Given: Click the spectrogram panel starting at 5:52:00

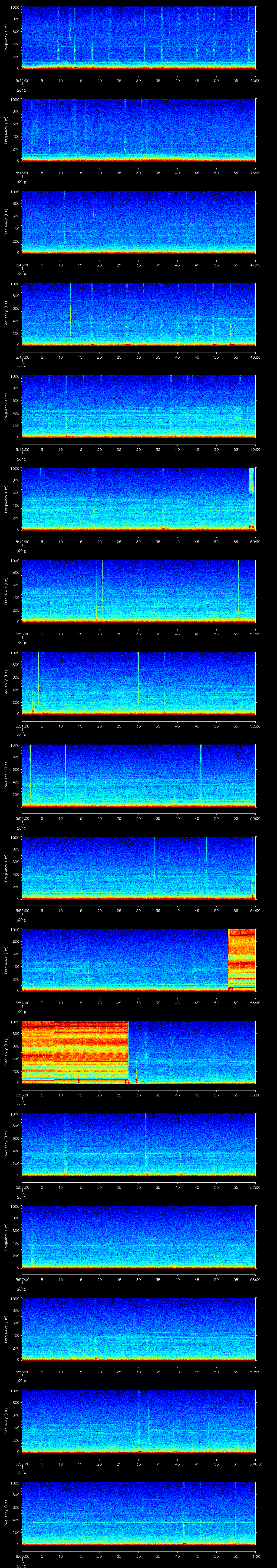Looking at the screenshot, I should click(x=138, y=775).
